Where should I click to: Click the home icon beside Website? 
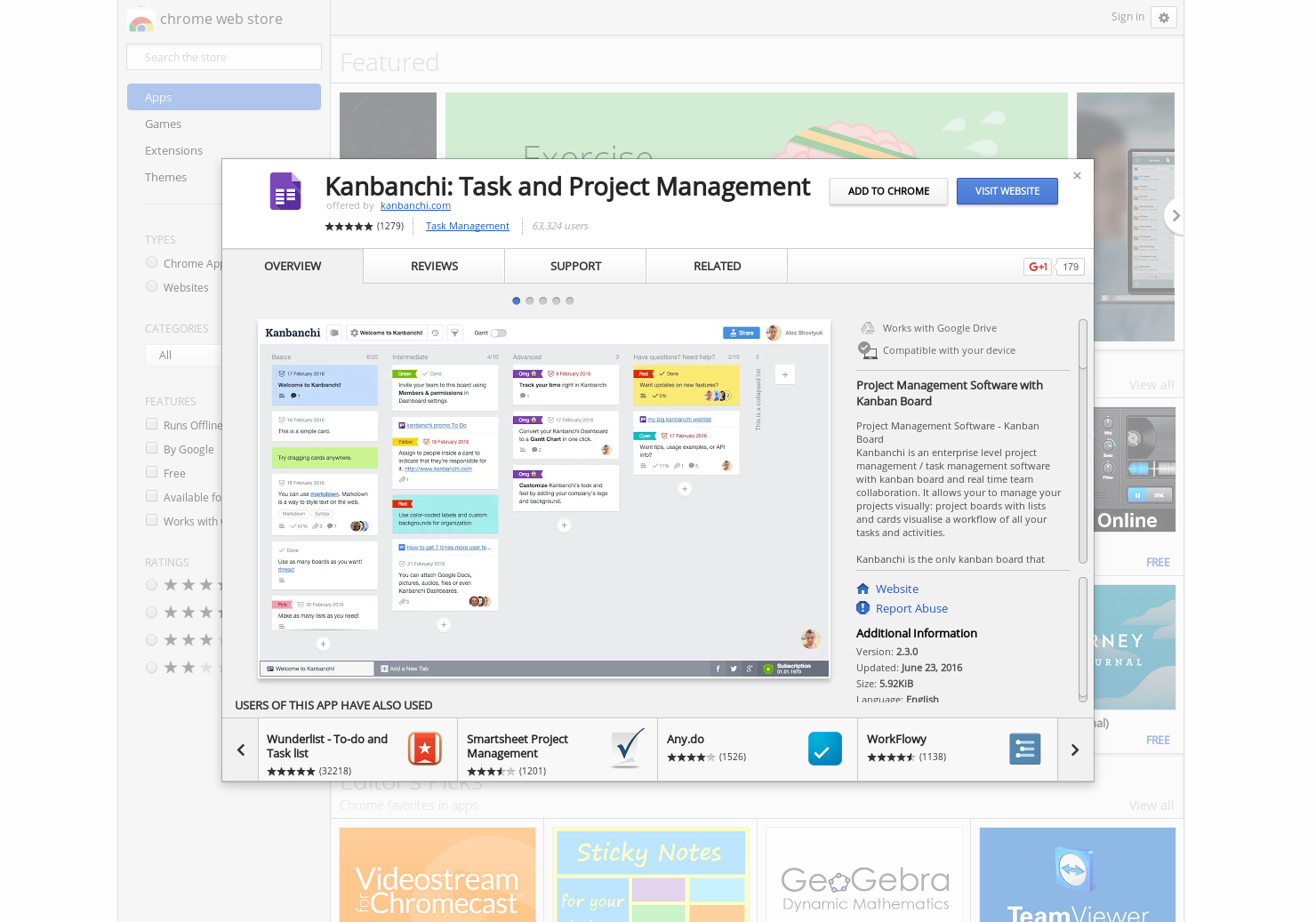tap(863, 589)
